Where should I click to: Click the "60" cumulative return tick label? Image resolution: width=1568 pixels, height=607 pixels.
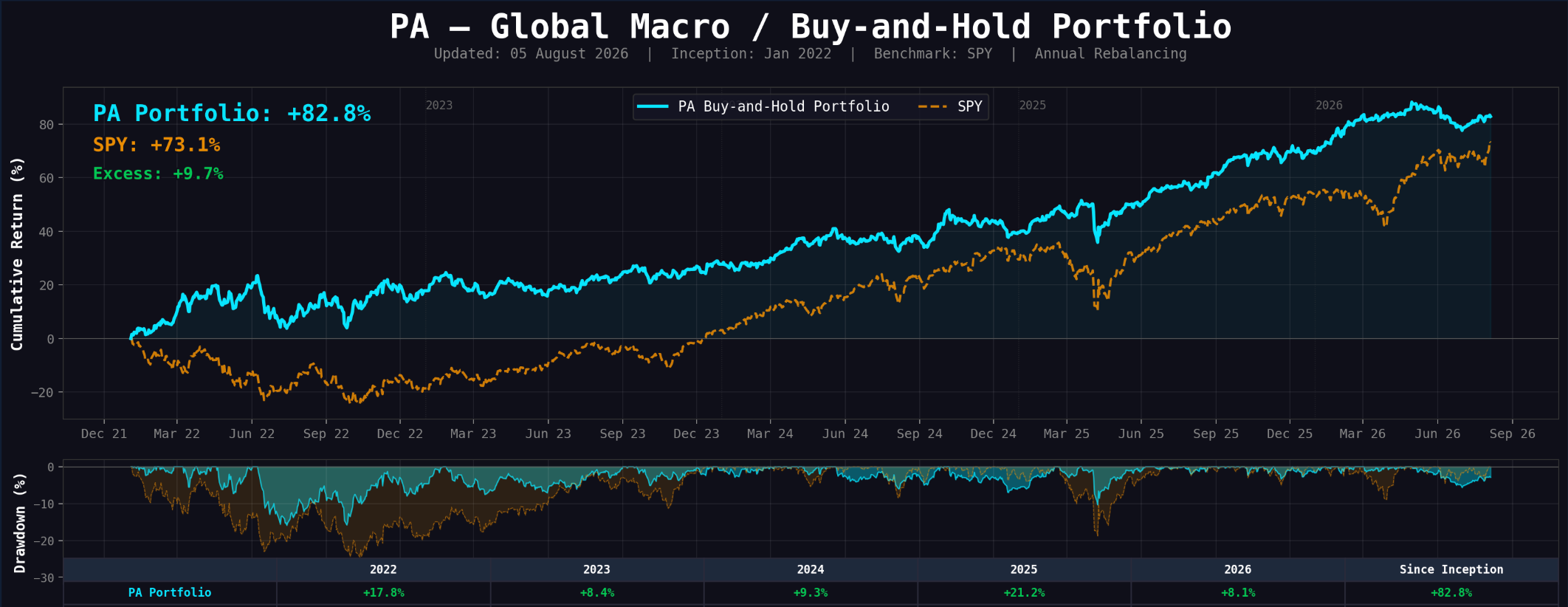(x=47, y=178)
